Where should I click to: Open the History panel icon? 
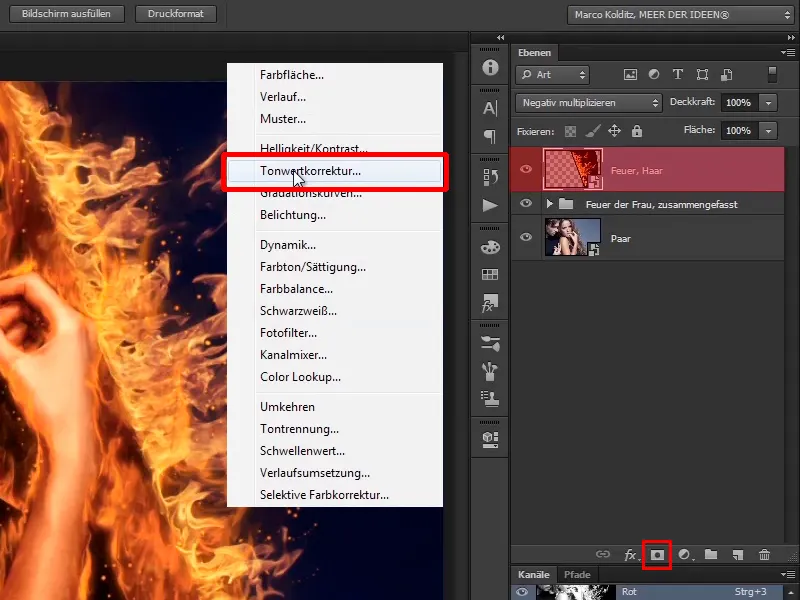click(490, 177)
